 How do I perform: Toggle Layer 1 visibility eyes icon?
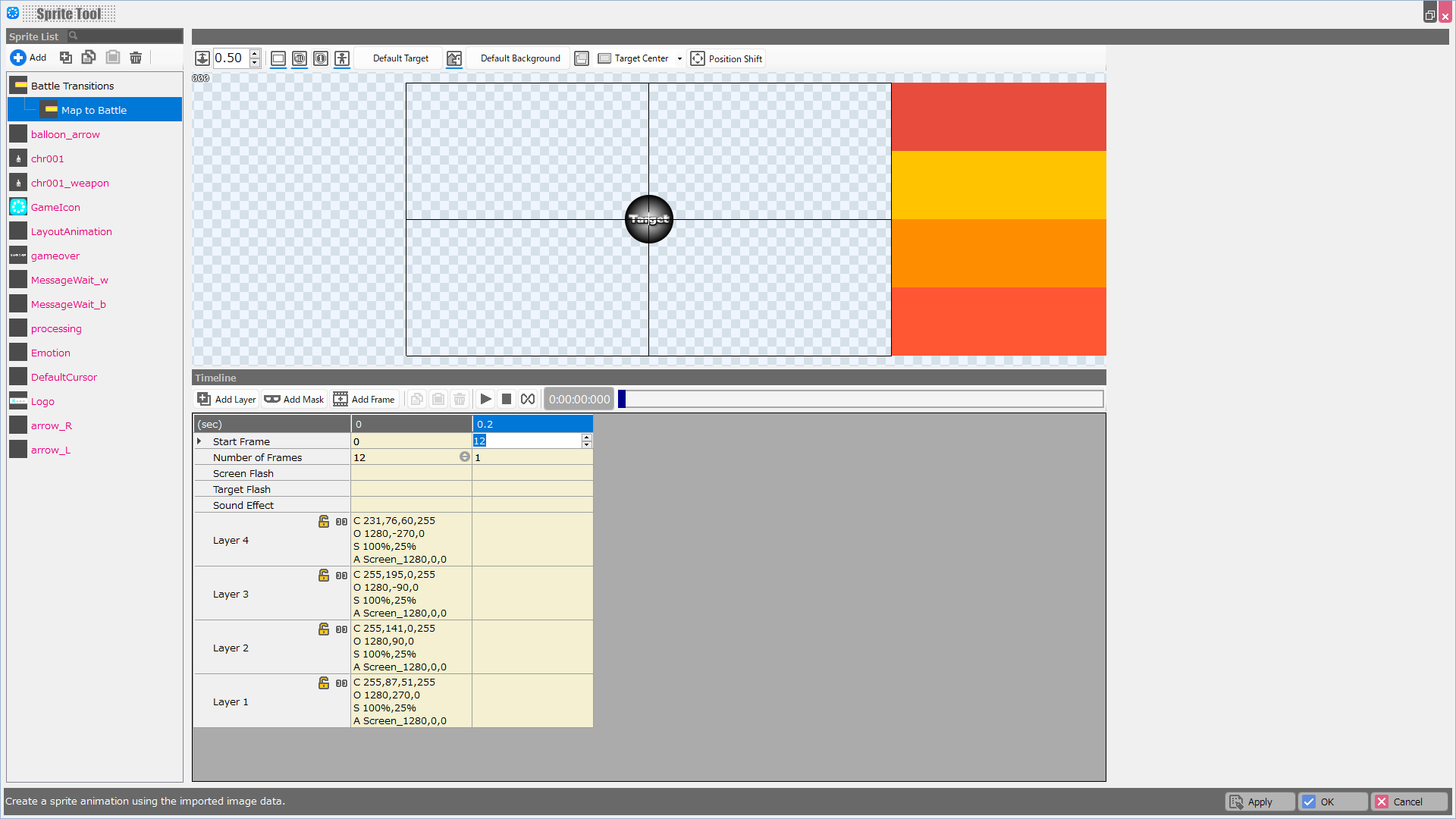342,683
